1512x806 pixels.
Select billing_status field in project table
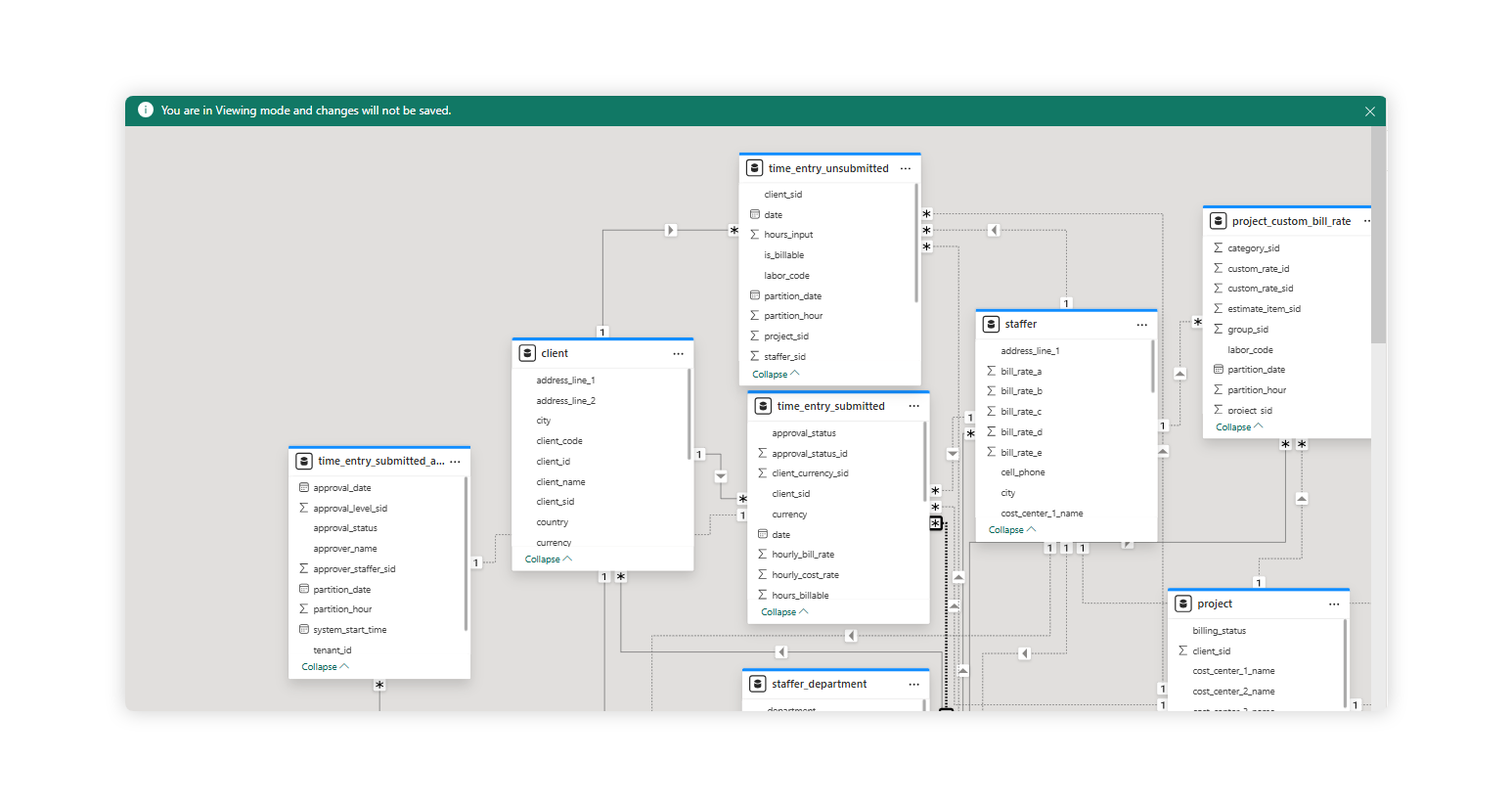1219,631
